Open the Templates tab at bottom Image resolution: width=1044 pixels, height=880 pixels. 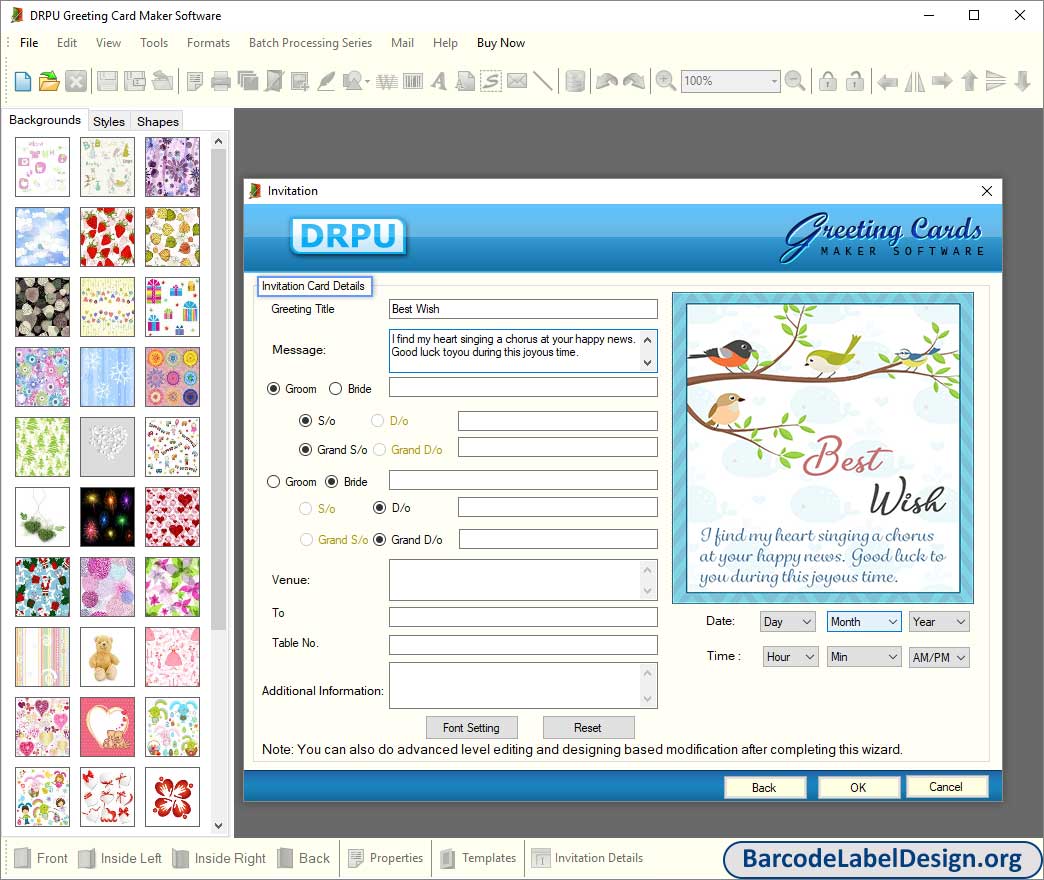click(x=478, y=858)
